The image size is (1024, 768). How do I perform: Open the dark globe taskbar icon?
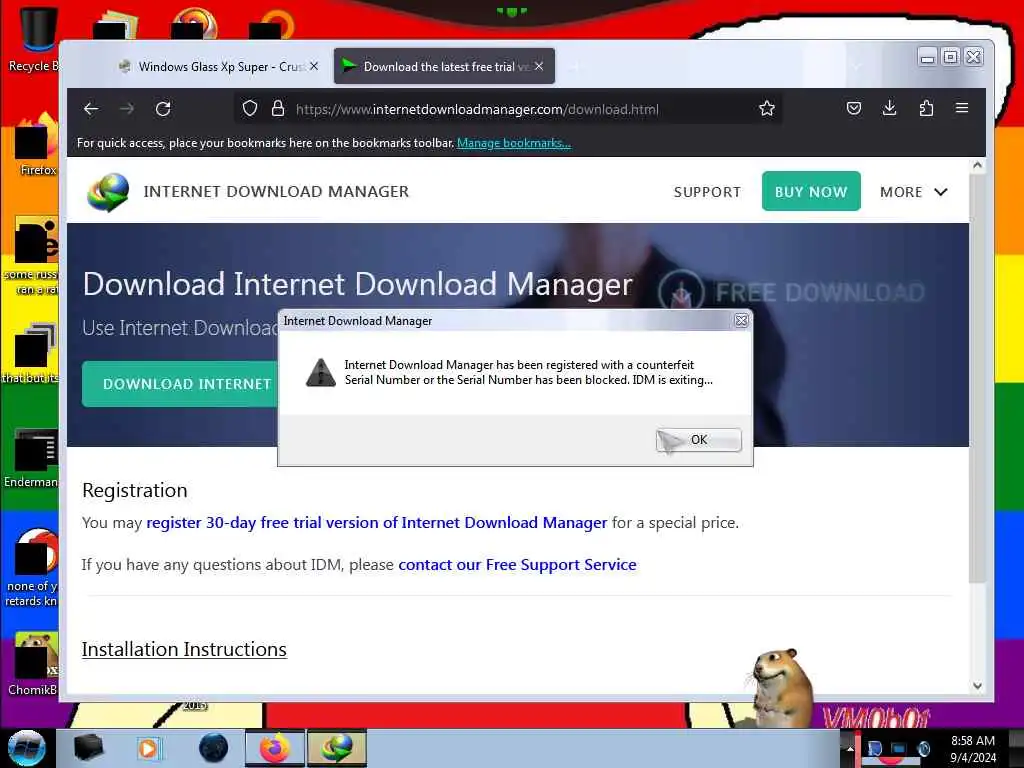(x=214, y=748)
